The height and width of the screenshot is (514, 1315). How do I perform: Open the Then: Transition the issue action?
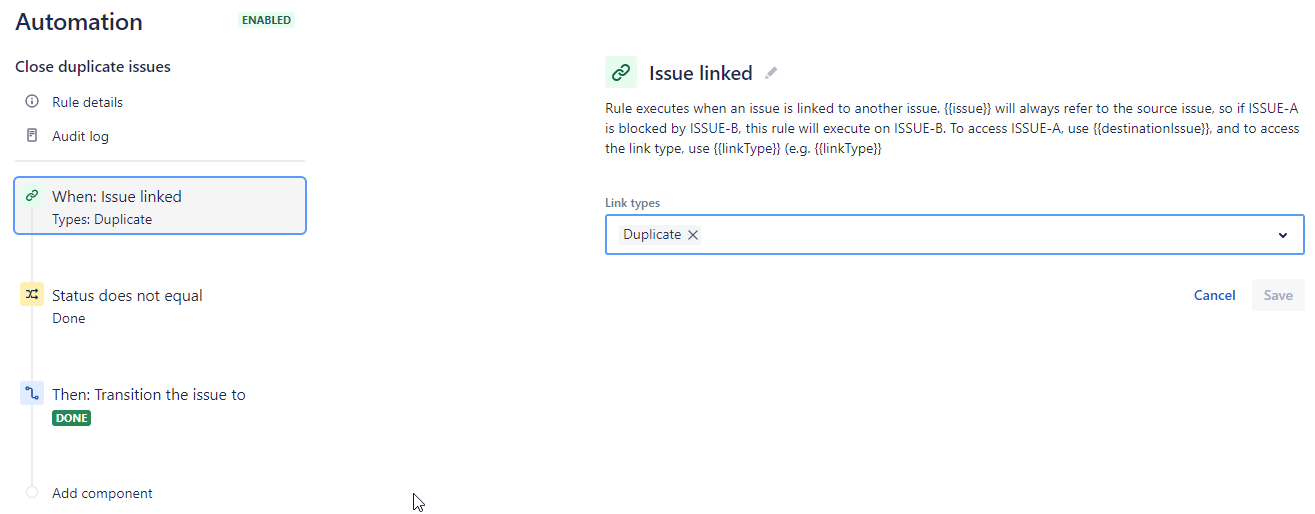[x=148, y=395]
